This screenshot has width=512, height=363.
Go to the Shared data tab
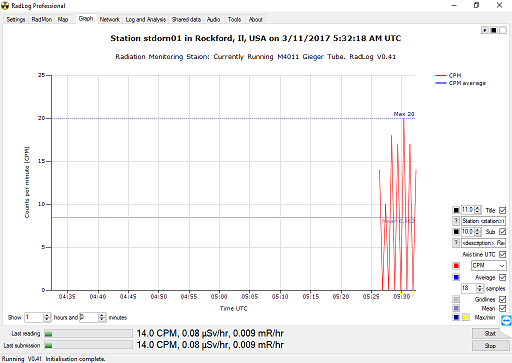(186, 20)
